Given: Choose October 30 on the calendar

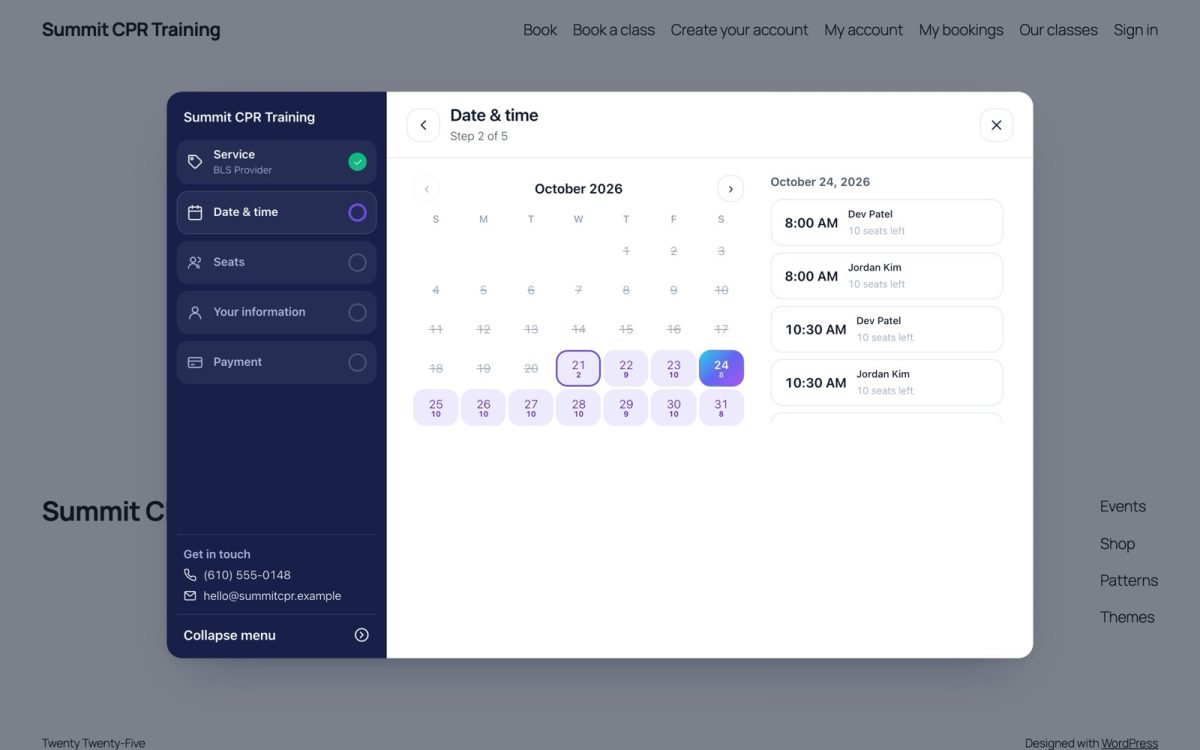Looking at the screenshot, I should (674, 407).
